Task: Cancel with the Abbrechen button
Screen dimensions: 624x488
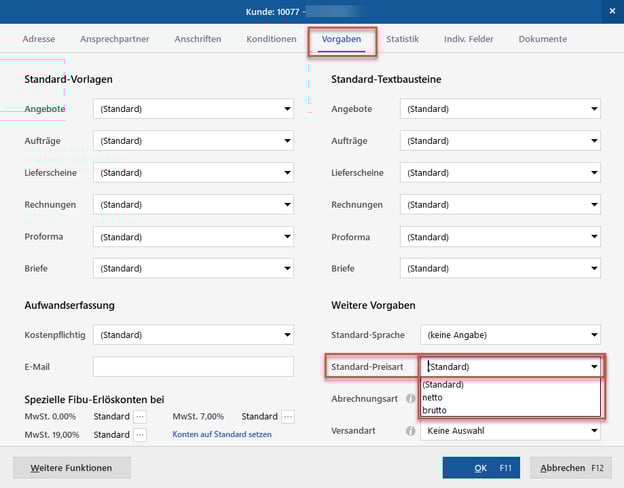Action: pyautogui.click(x=571, y=468)
